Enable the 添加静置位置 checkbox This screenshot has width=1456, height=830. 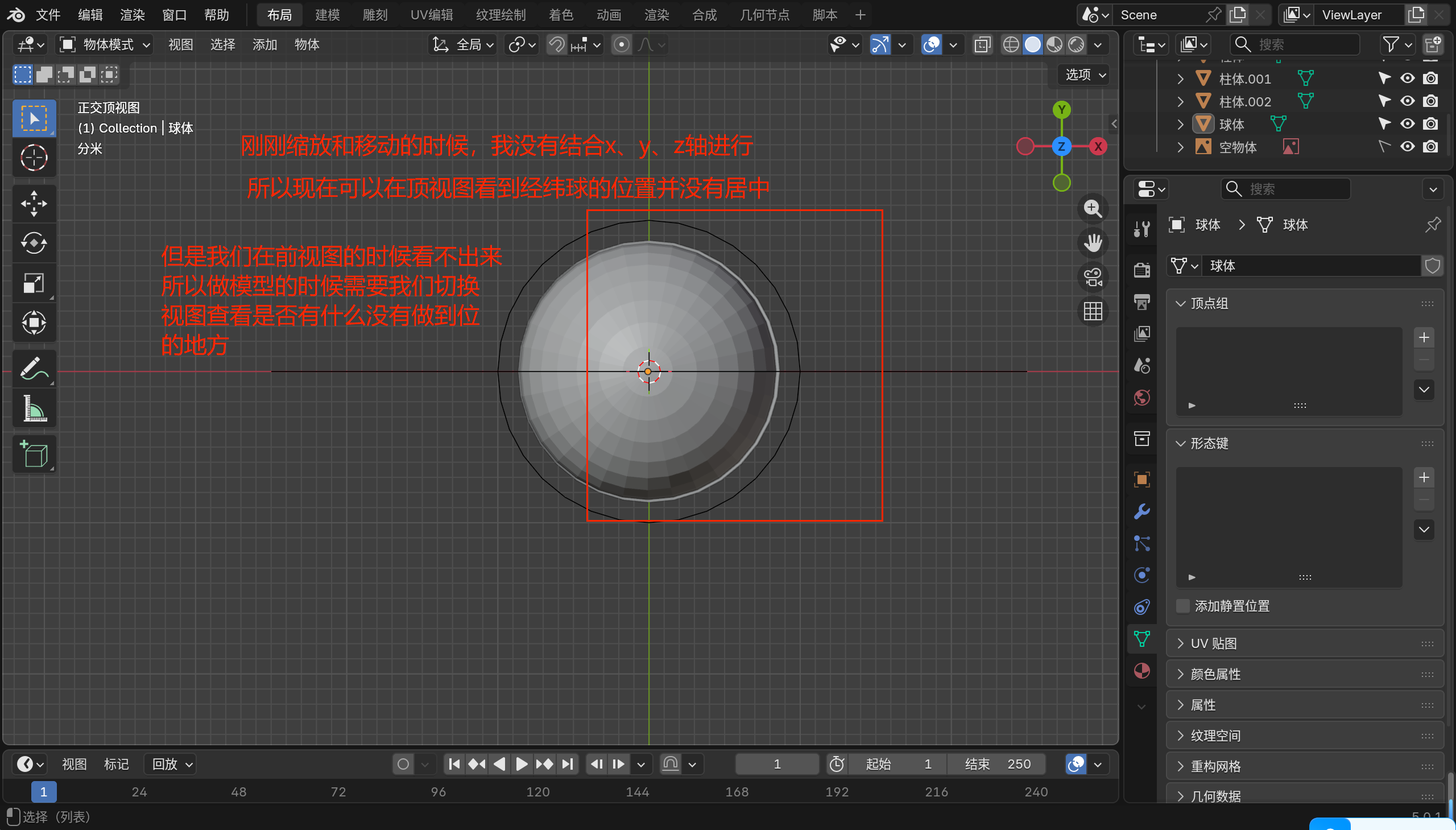click(x=1184, y=606)
